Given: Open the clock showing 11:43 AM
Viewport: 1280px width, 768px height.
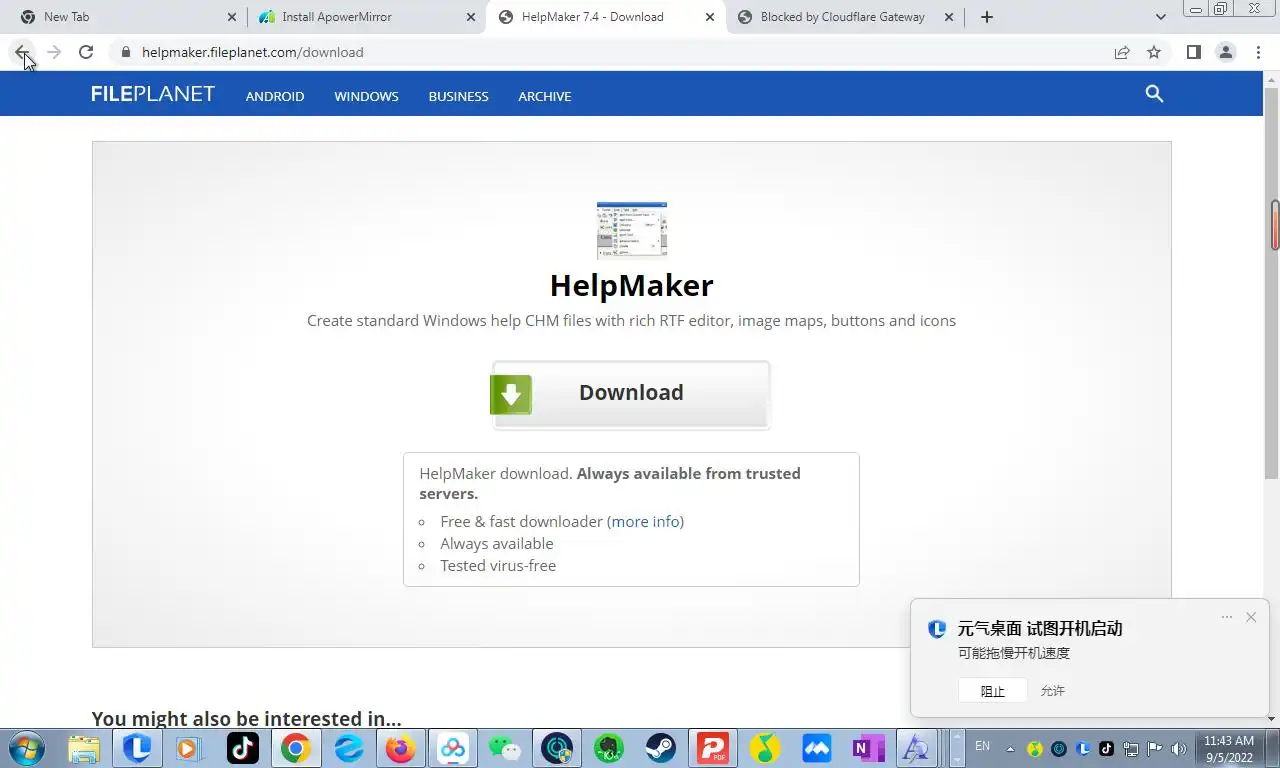Looking at the screenshot, I should pyautogui.click(x=1229, y=748).
